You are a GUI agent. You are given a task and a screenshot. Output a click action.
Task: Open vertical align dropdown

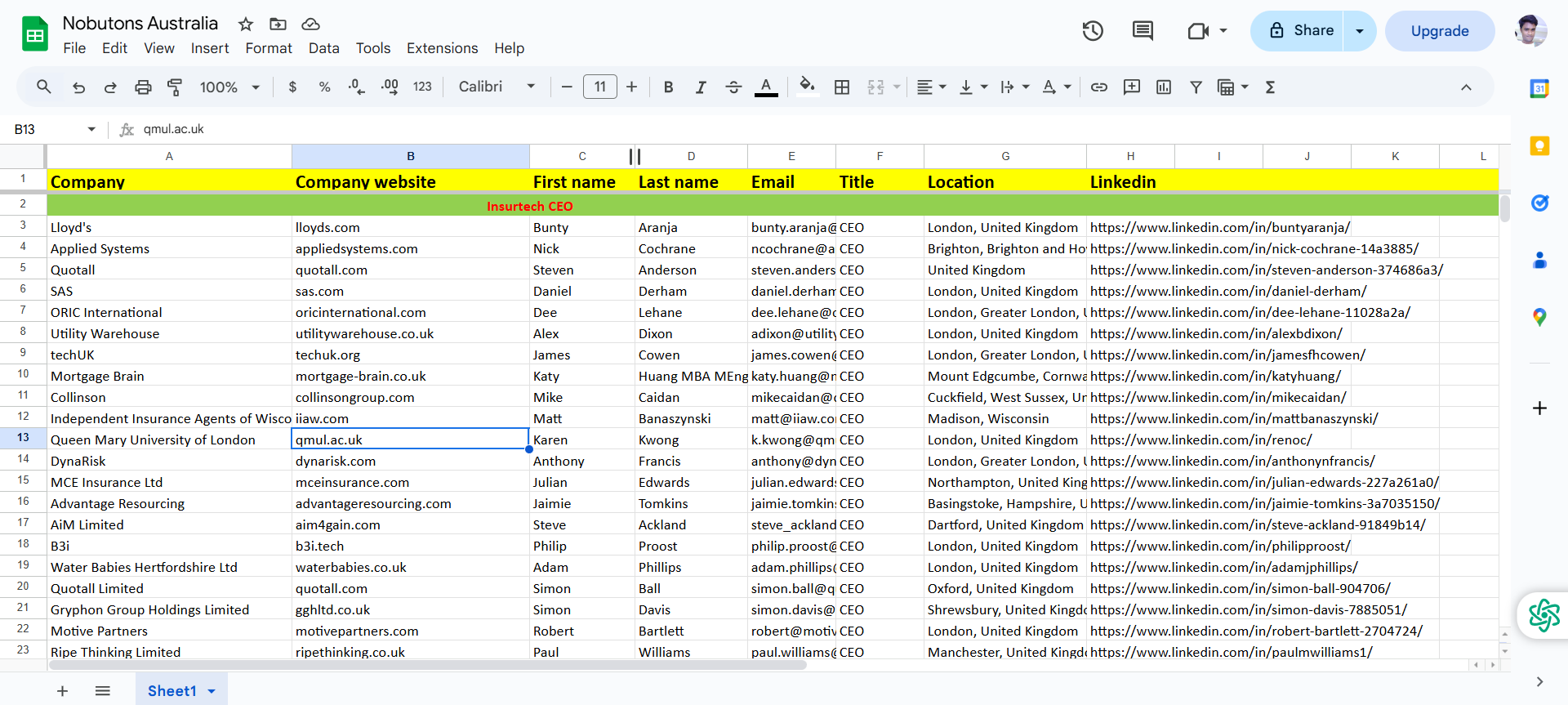coord(973,87)
